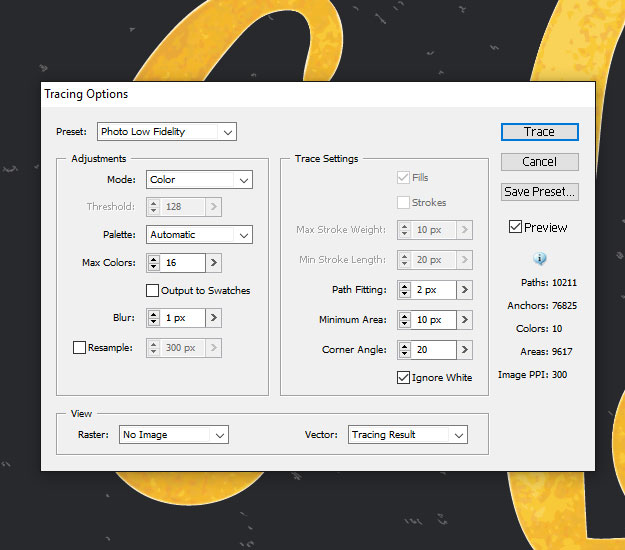Image resolution: width=625 pixels, height=550 pixels.
Task: Click the info tip icon under Preview
Action: (539, 258)
